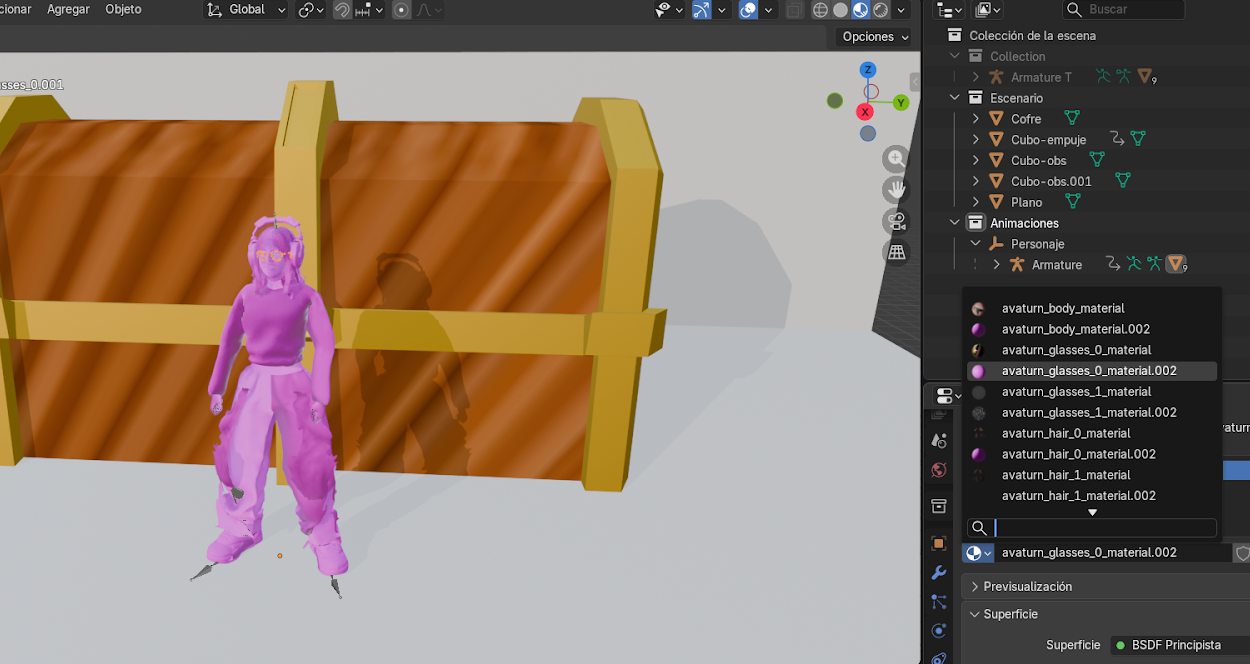Open the Modifiers wrench tab in properties

tap(938, 573)
